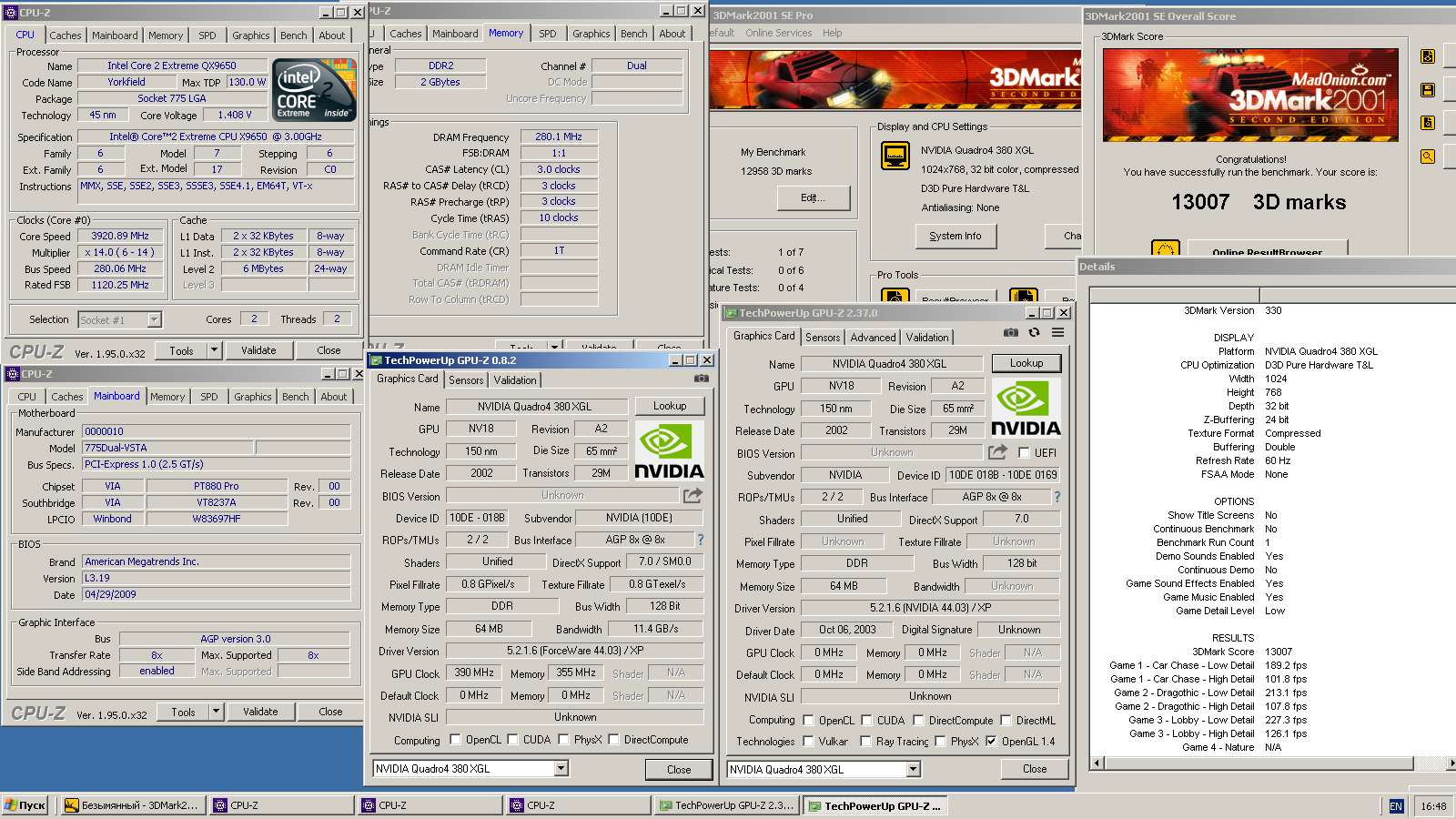Click the Edit... button under My Benchmark
The image size is (1456, 819).
point(814,197)
